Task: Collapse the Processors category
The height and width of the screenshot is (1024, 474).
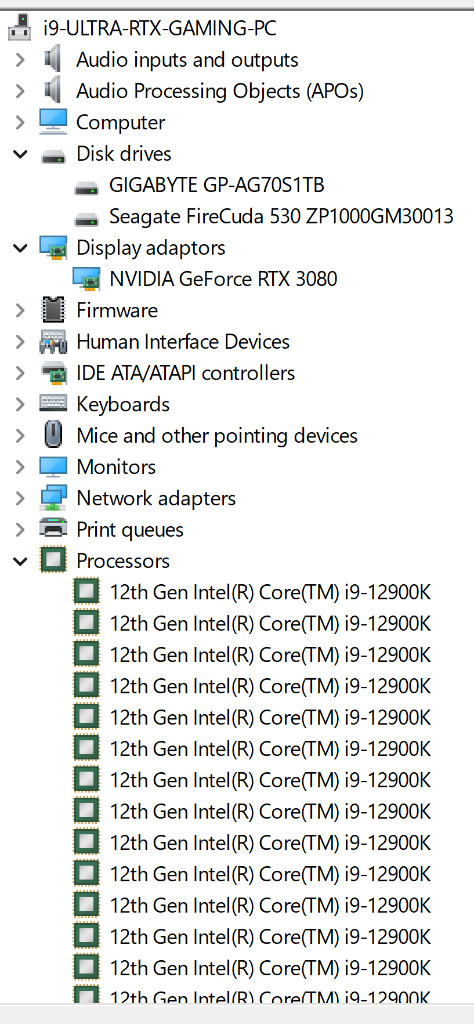Action: pos(20,561)
